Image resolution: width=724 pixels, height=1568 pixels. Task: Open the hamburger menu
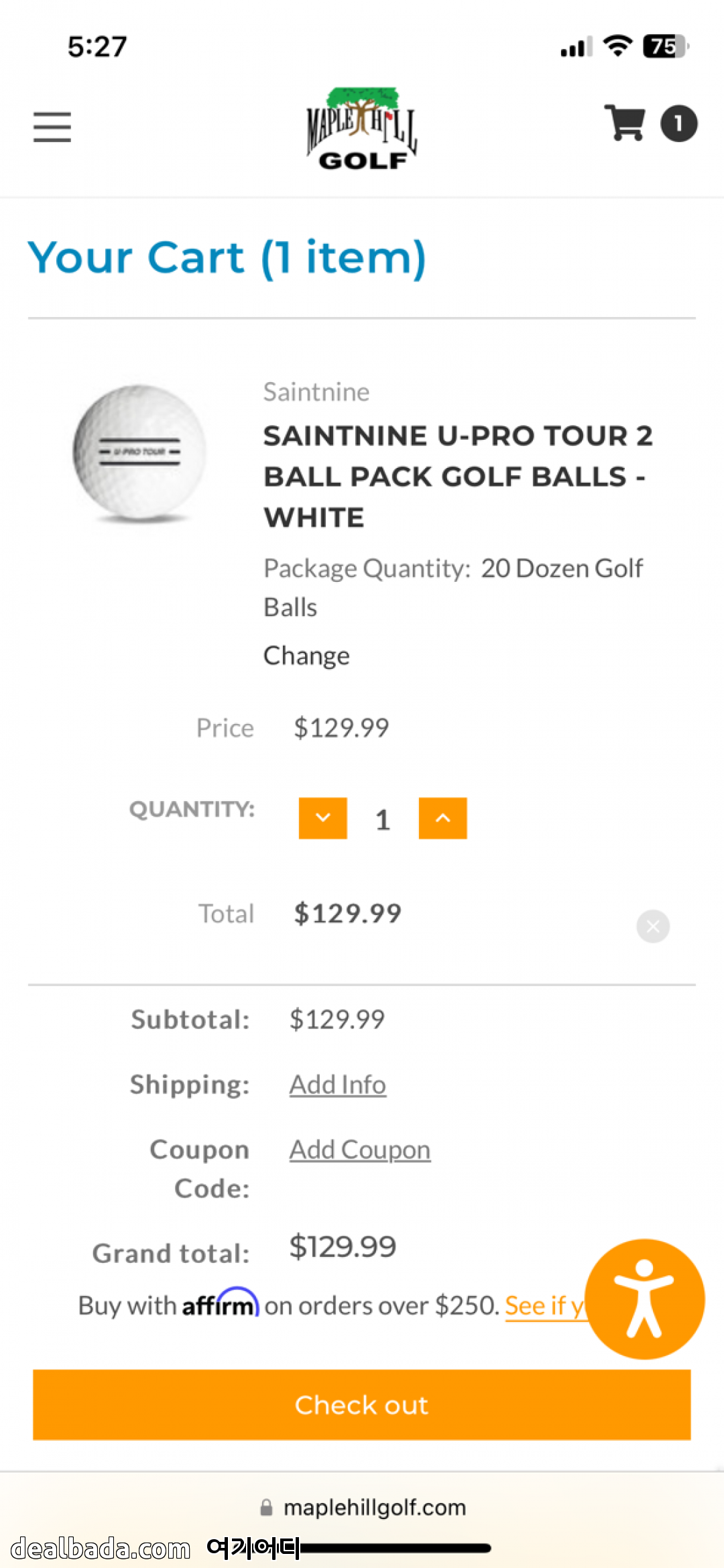(52, 127)
